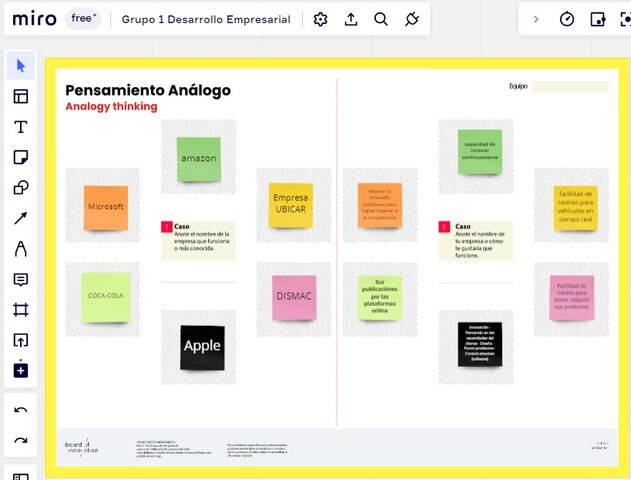
Task: Select the black Apple sticky note
Action: coord(202,348)
